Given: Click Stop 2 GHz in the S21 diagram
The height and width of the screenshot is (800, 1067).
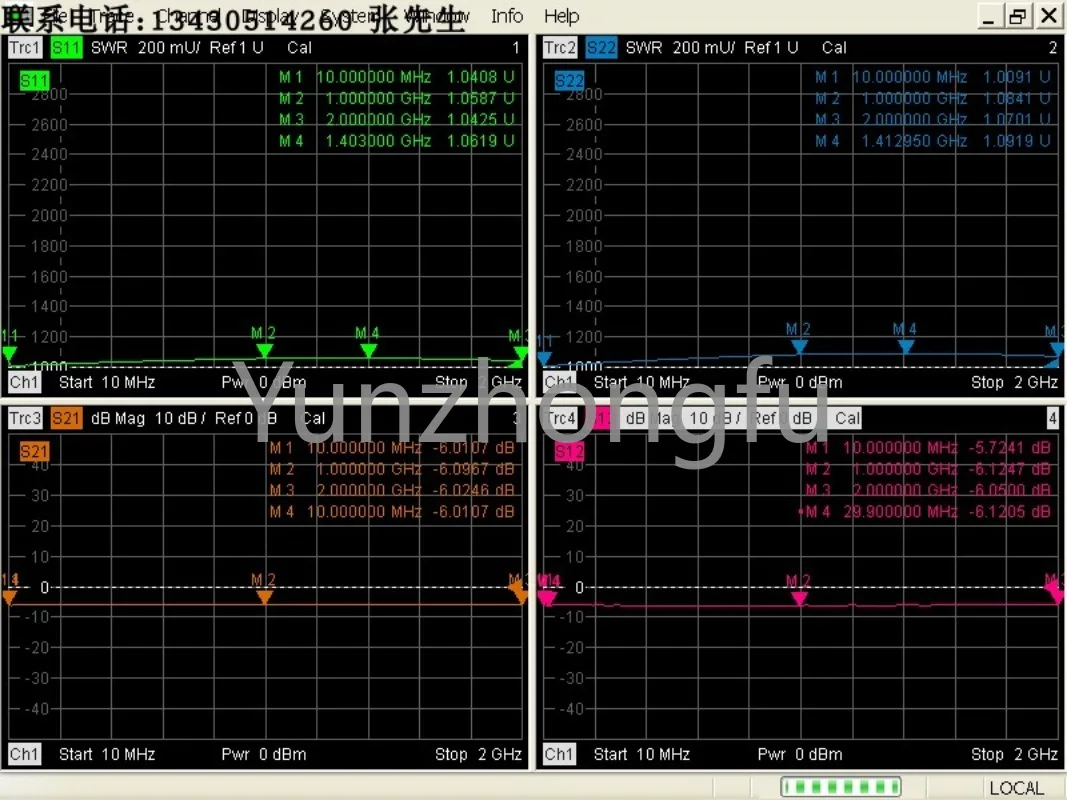Looking at the screenshot, I should pyautogui.click(x=478, y=754).
